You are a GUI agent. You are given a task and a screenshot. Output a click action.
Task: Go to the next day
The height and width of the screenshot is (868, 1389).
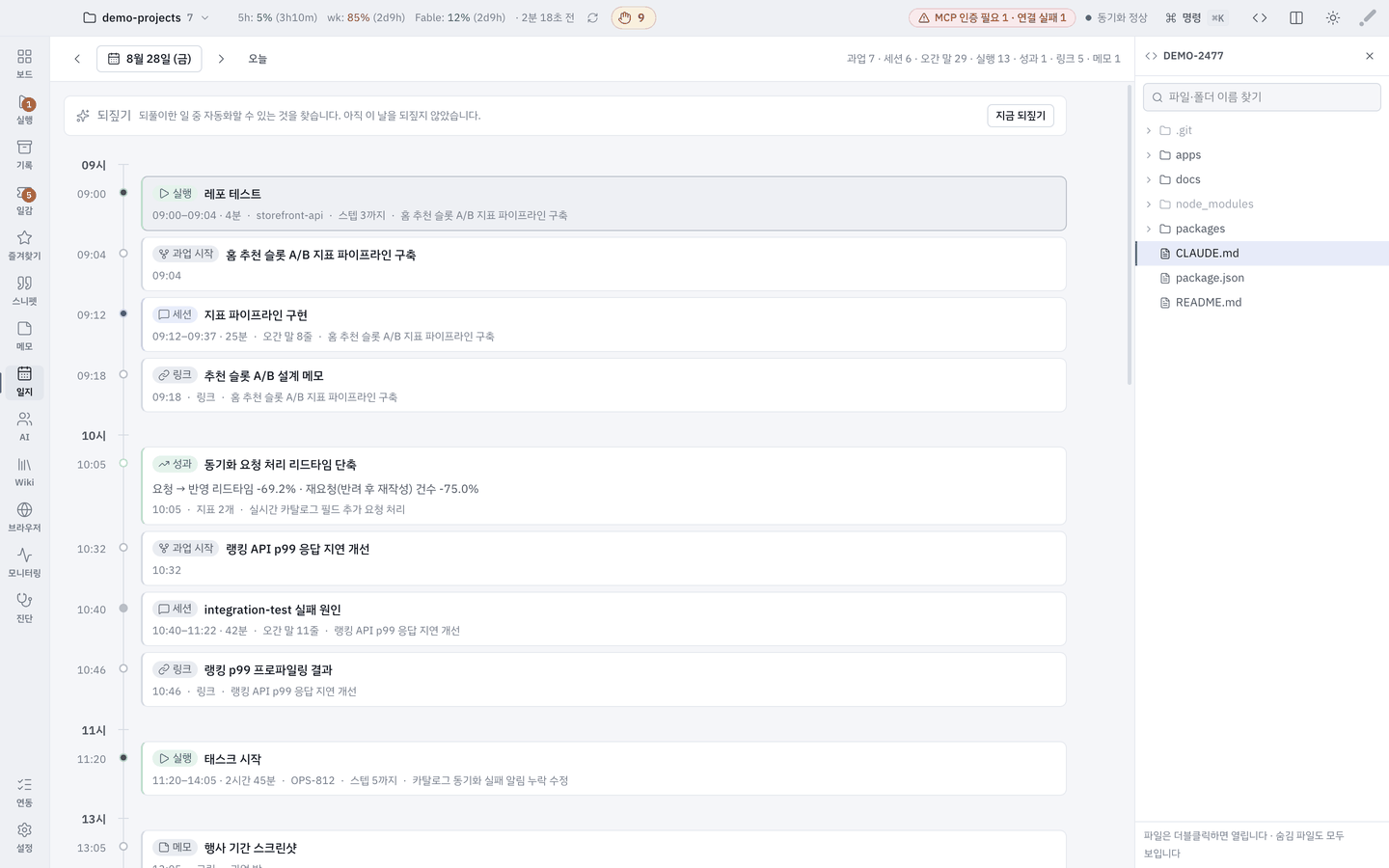(x=221, y=59)
